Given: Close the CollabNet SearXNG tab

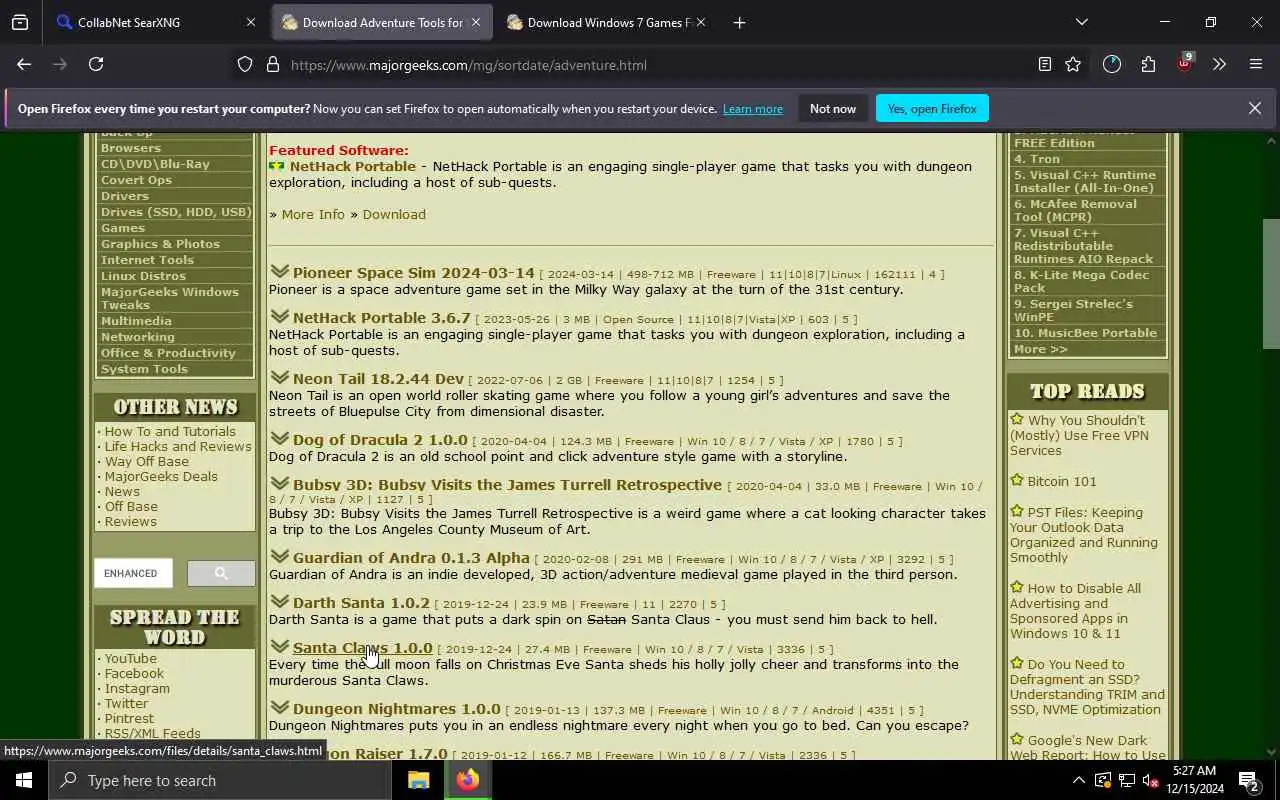Looking at the screenshot, I should 251,22.
